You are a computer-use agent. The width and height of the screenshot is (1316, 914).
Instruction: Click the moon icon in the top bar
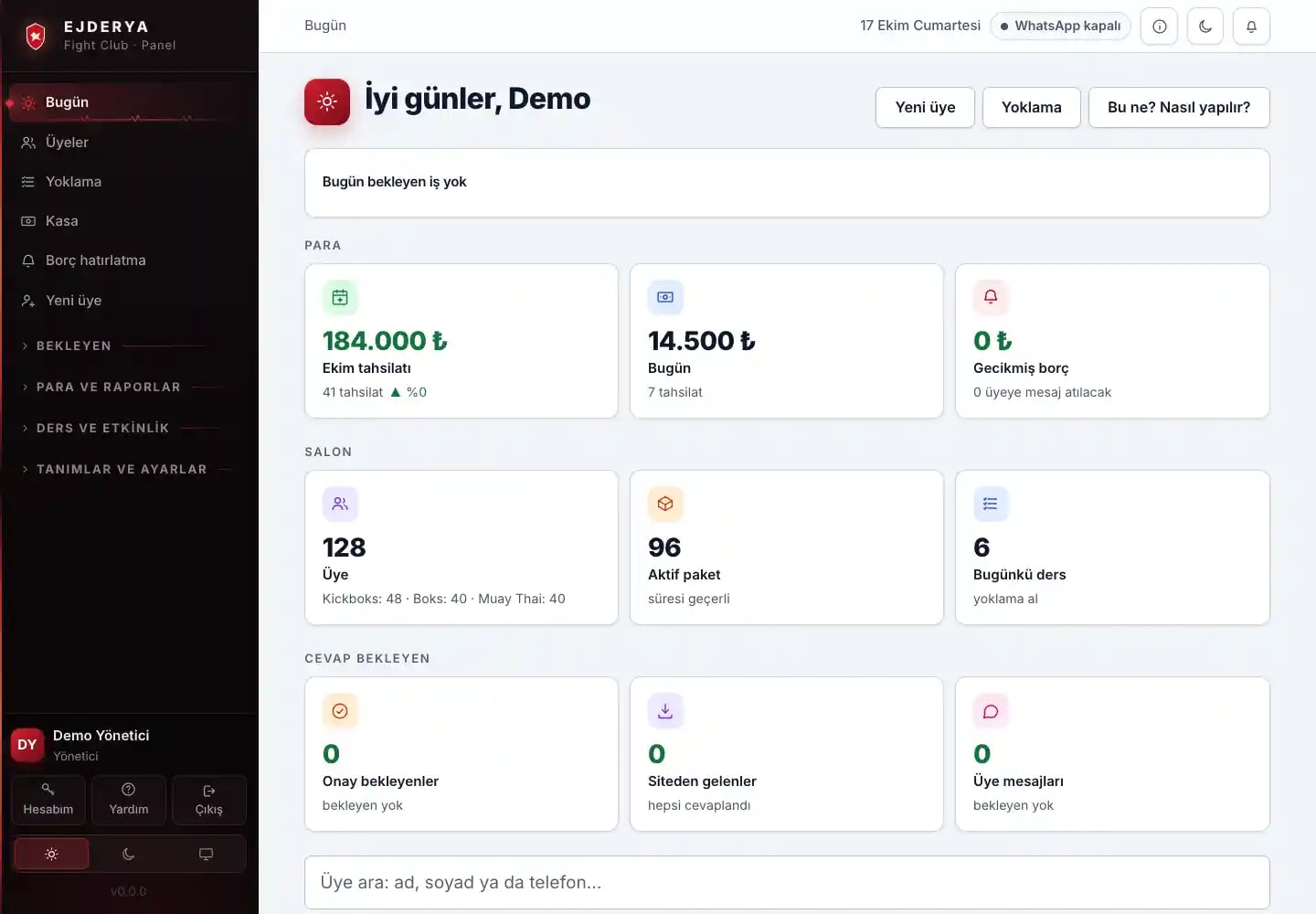click(1205, 27)
